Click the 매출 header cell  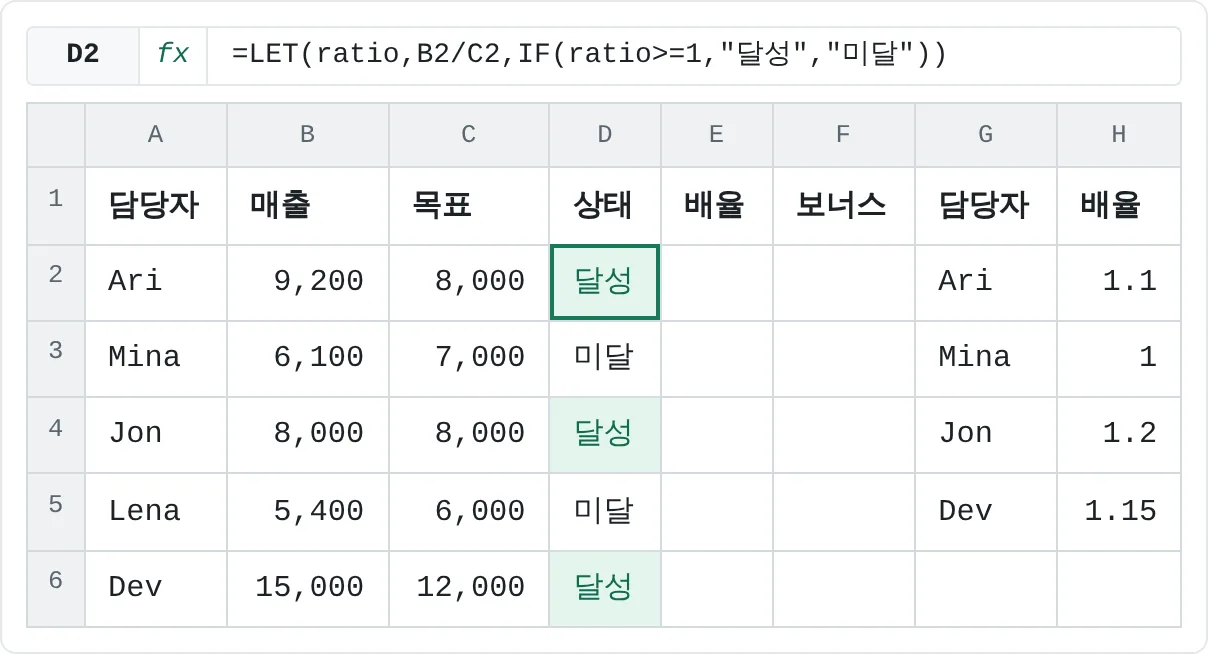tap(308, 206)
